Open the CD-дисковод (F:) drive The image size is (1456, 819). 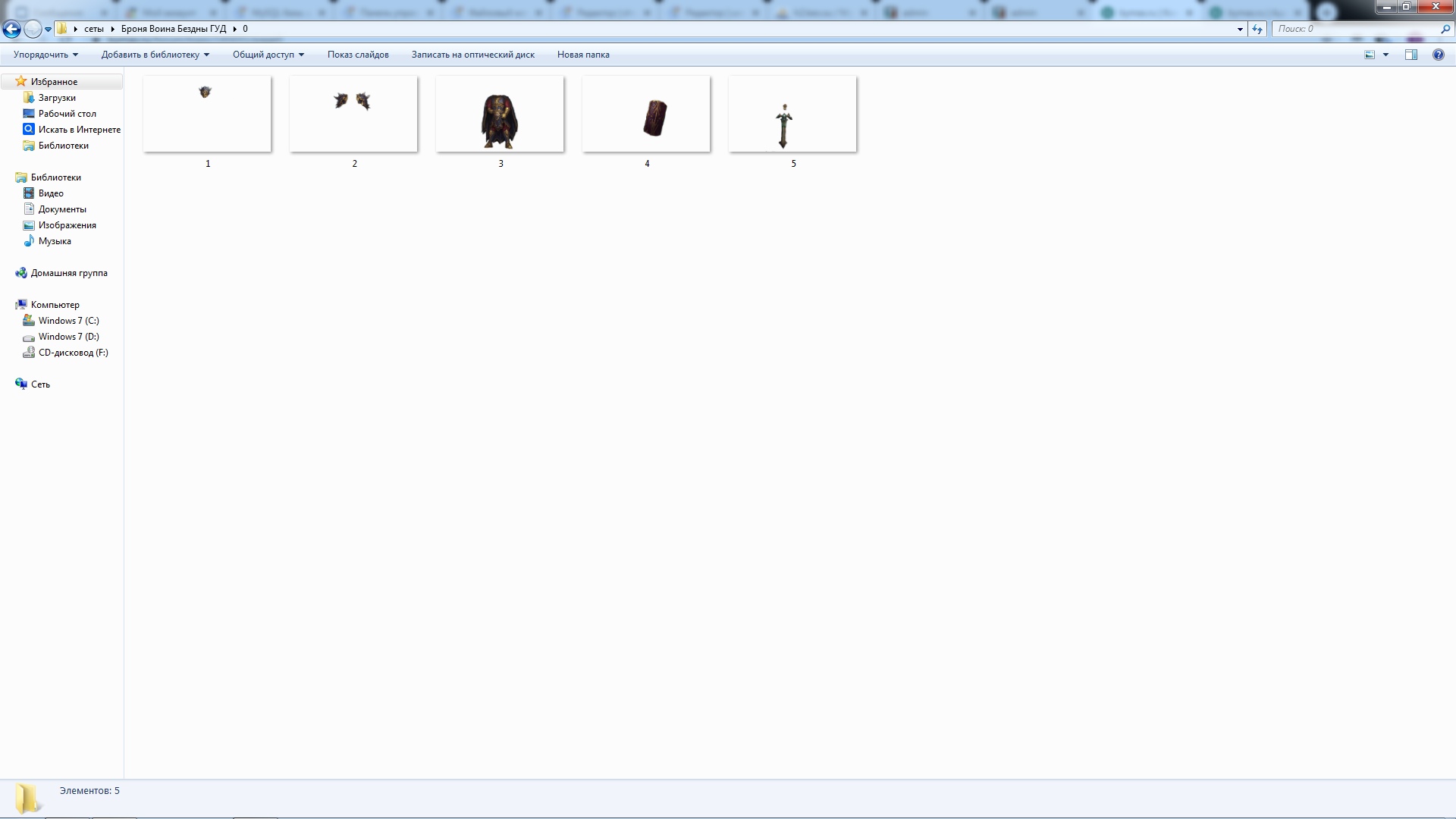click(x=73, y=353)
